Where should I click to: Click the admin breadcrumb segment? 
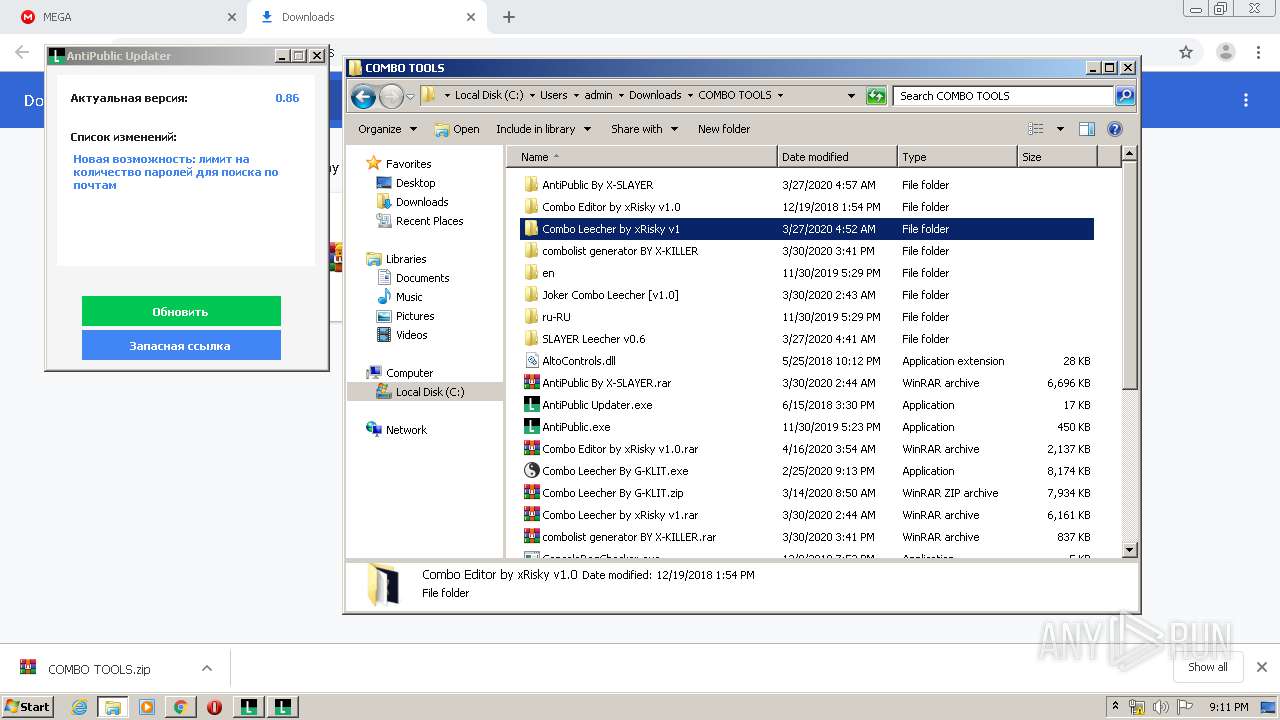pyautogui.click(x=598, y=96)
